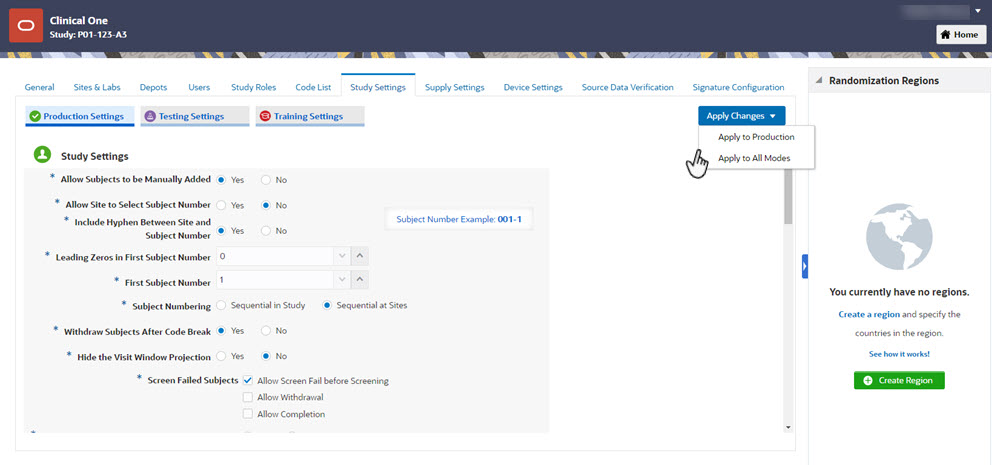The height and width of the screenshot is (465, 992).
Task: Click the First Subject Number field
Action: 275,280
